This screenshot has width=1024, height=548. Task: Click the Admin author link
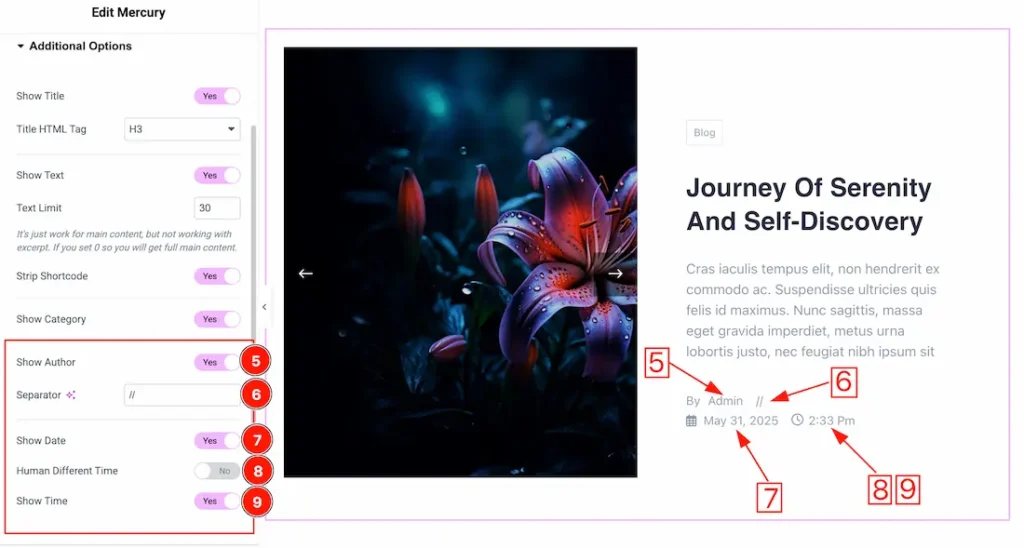point(725,401)
